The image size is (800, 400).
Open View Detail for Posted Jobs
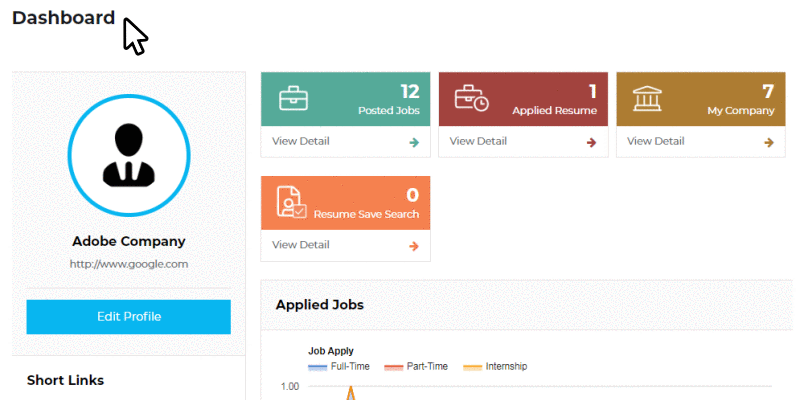(x=301, y=141)
